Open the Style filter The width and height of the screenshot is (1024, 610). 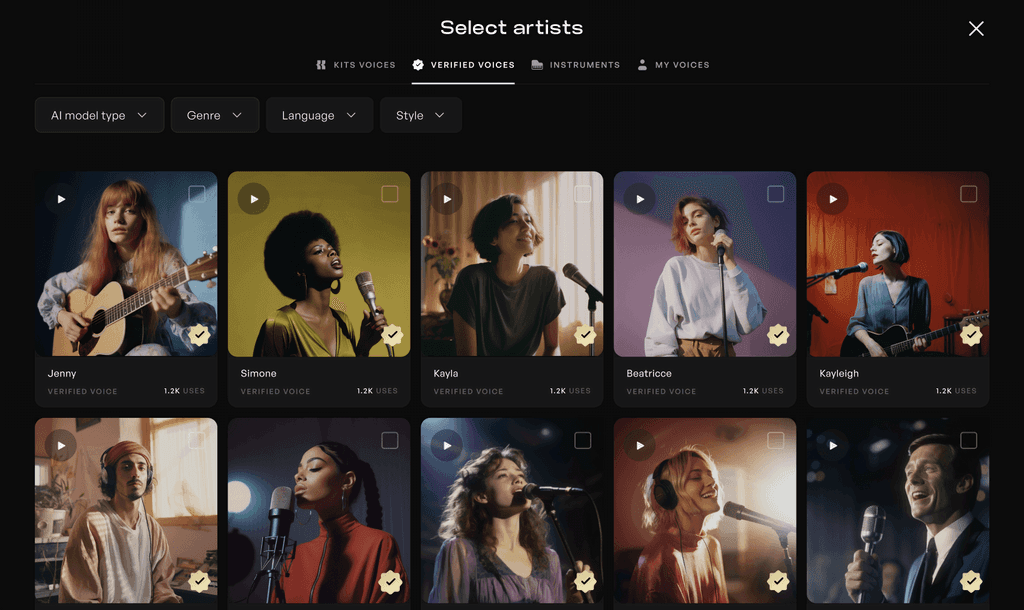click(420, 115)
